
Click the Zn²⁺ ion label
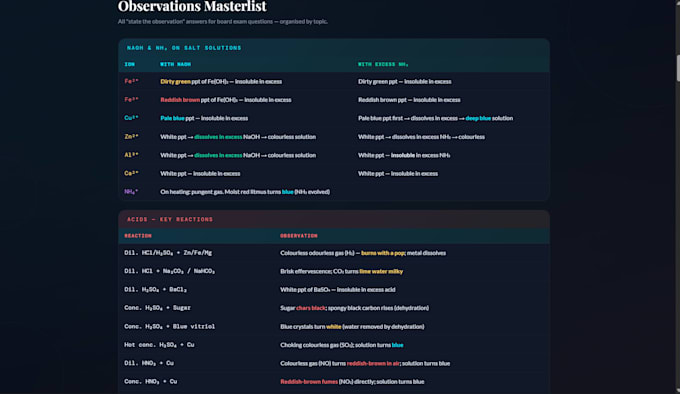click(x=131, y=137)
